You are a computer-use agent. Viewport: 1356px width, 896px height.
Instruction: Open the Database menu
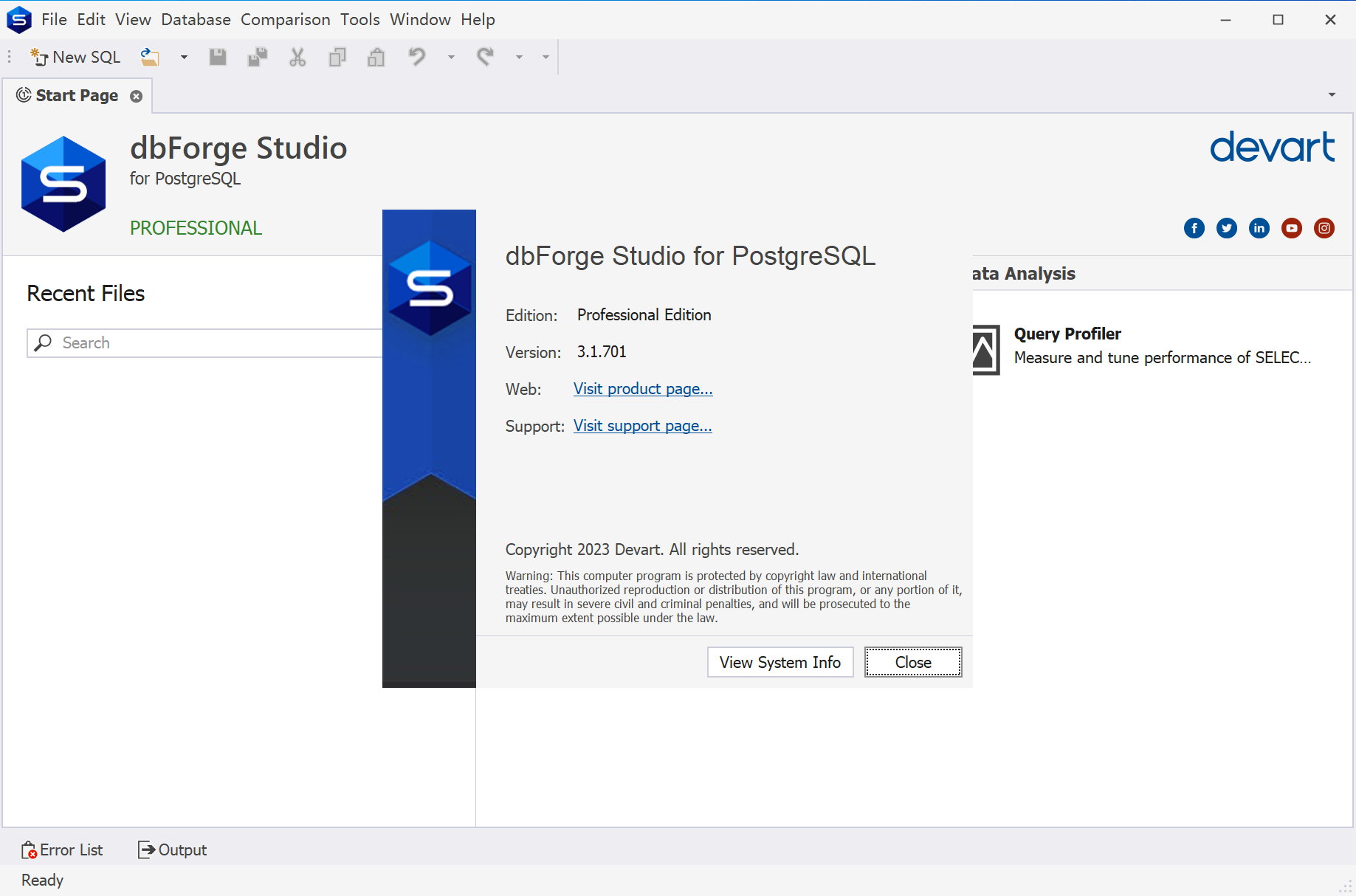(196, 20)
